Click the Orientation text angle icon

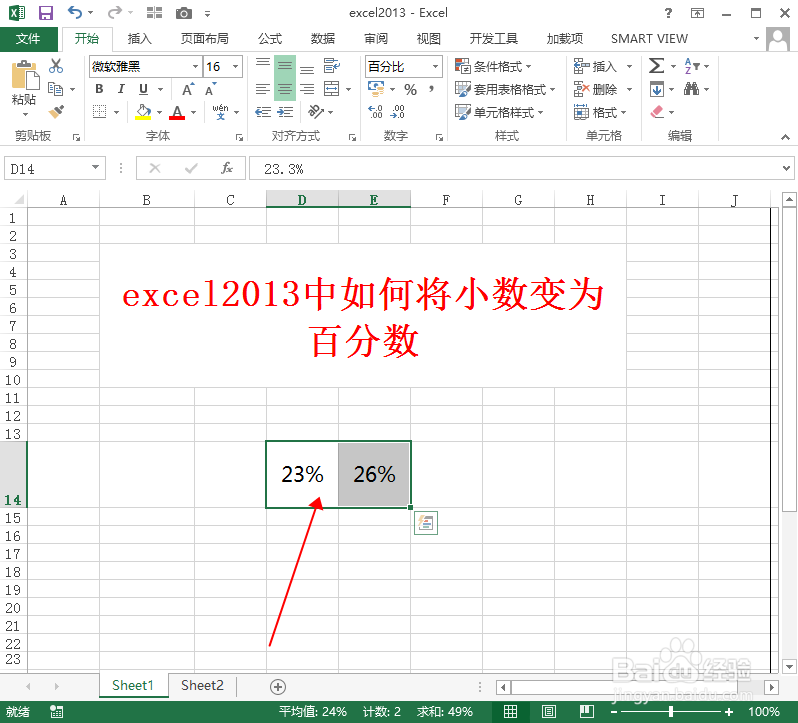point(316,111)
